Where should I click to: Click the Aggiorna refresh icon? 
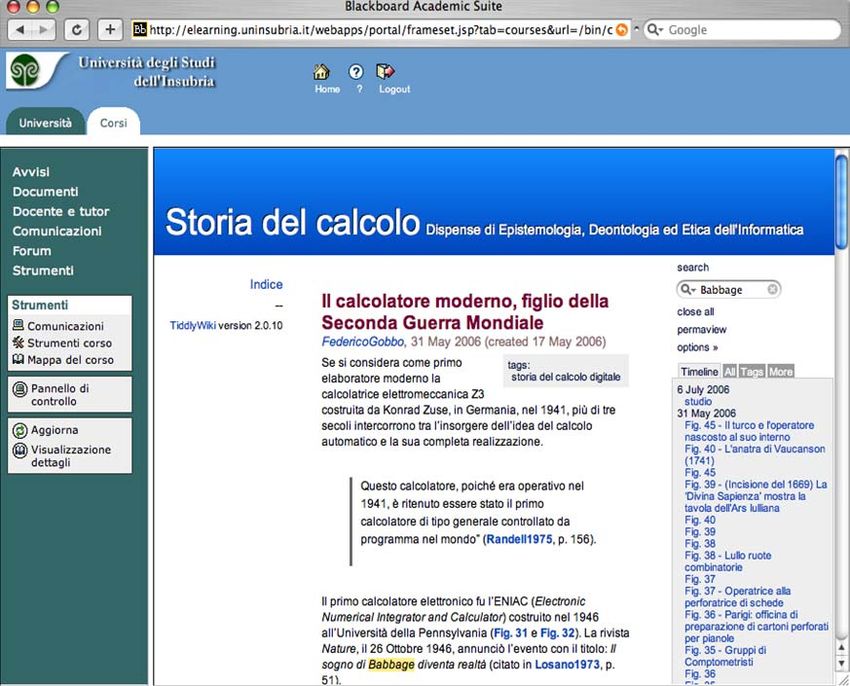(20, 431)
